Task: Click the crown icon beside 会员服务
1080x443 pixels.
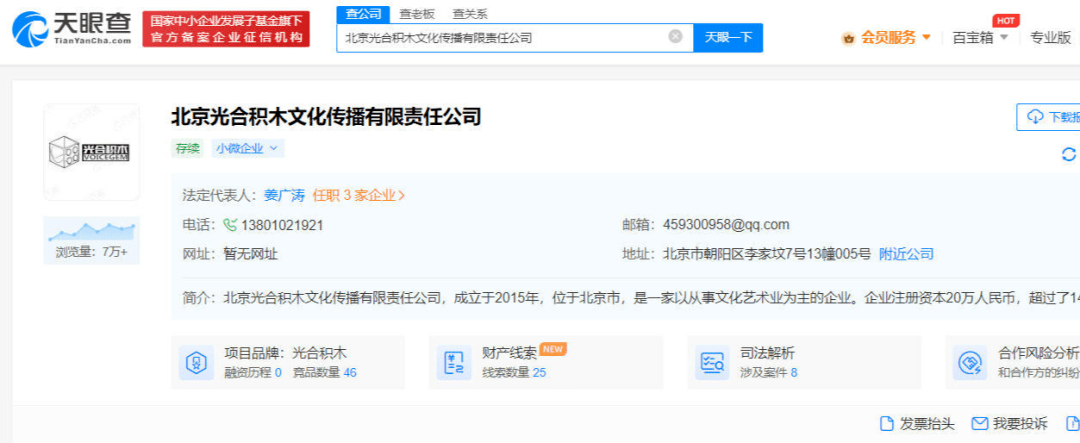Action: click(849, 38)
